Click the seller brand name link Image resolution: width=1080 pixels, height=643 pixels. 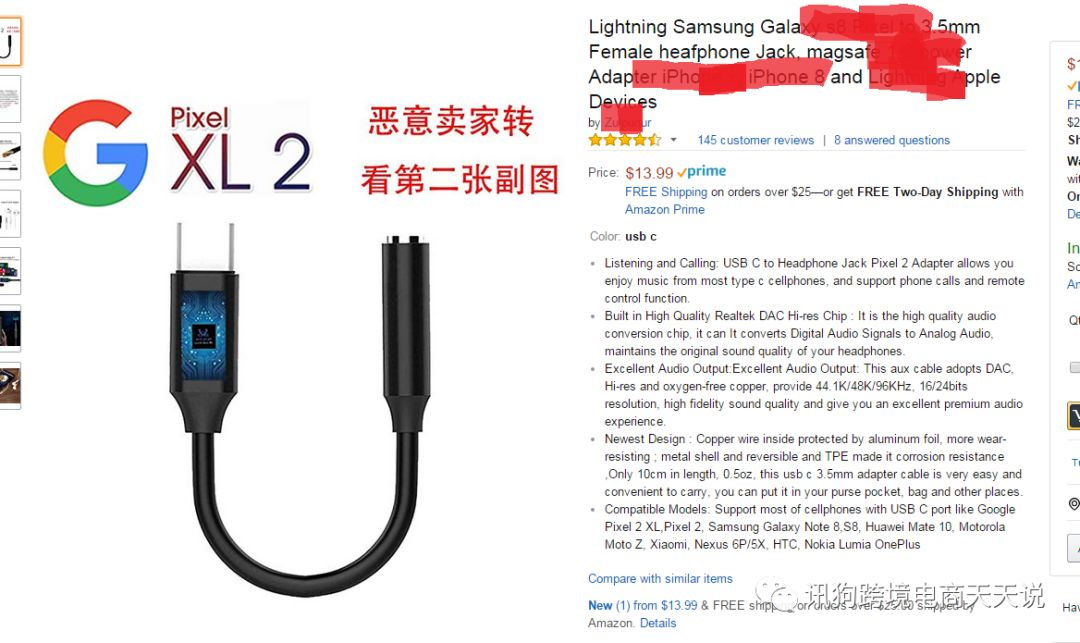point(626,123)
